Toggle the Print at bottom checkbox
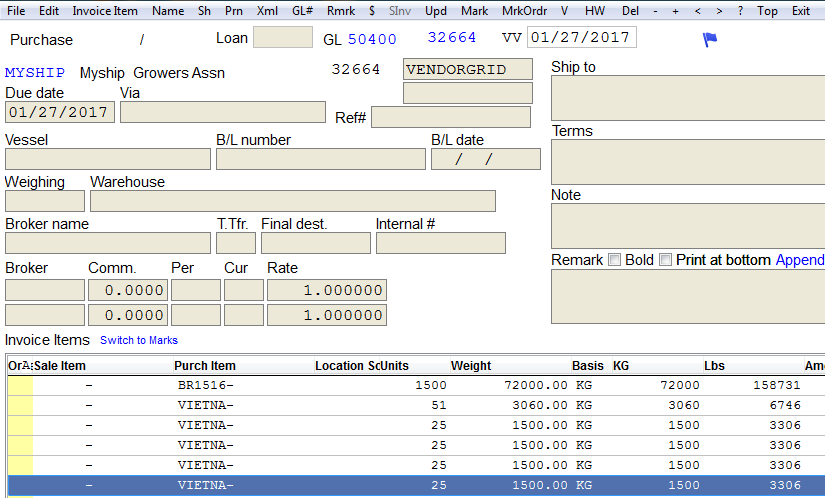The image size is (825, 498). (665, 260)
